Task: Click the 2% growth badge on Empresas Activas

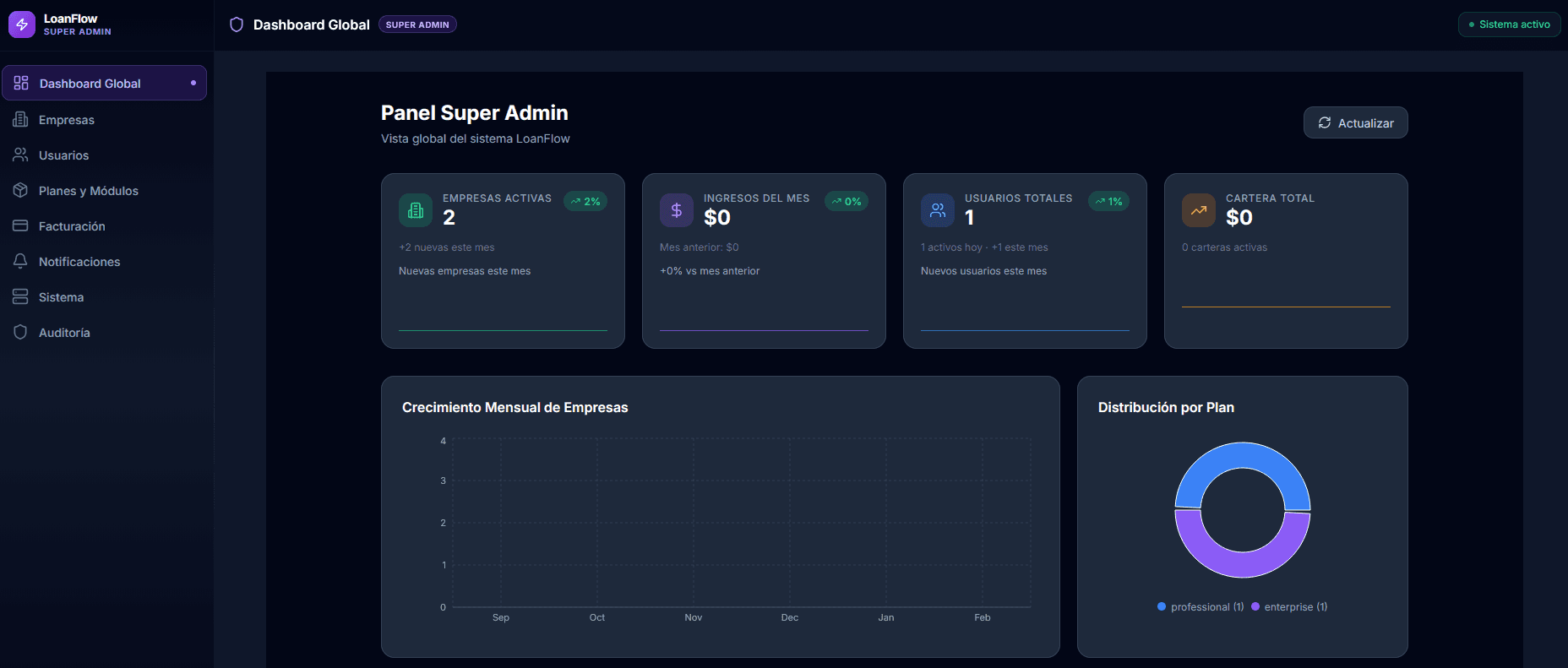Action: [585, 202]
